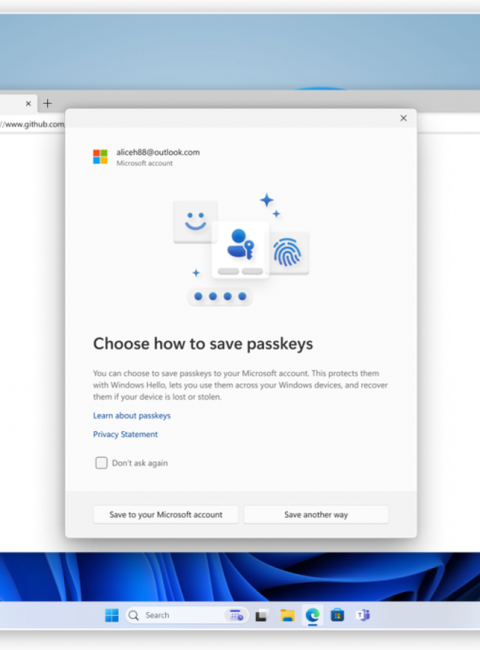This screenshot has height=650, width=480.
Task: Click Save to your Microsoft account
Action: (166, 514)
